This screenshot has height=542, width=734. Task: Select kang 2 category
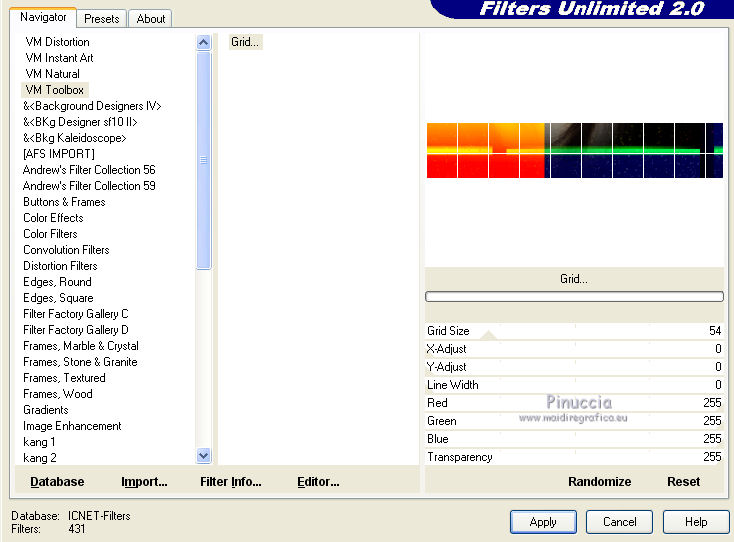[40, 457]
